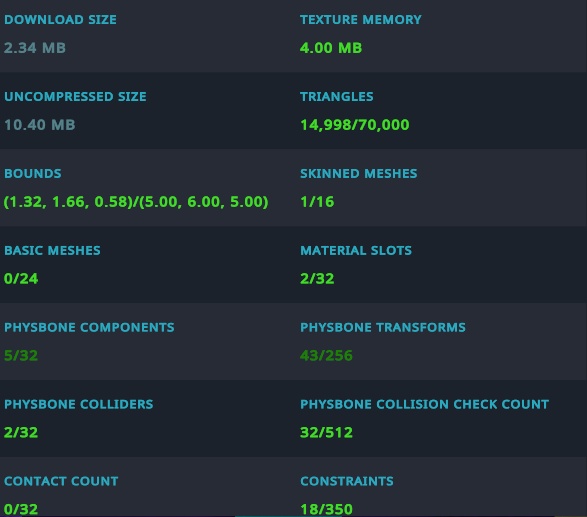Viewport: 587px width, 517px height.
Task: Select the 0/24 basic meshes value
Action: click(21, 279)
